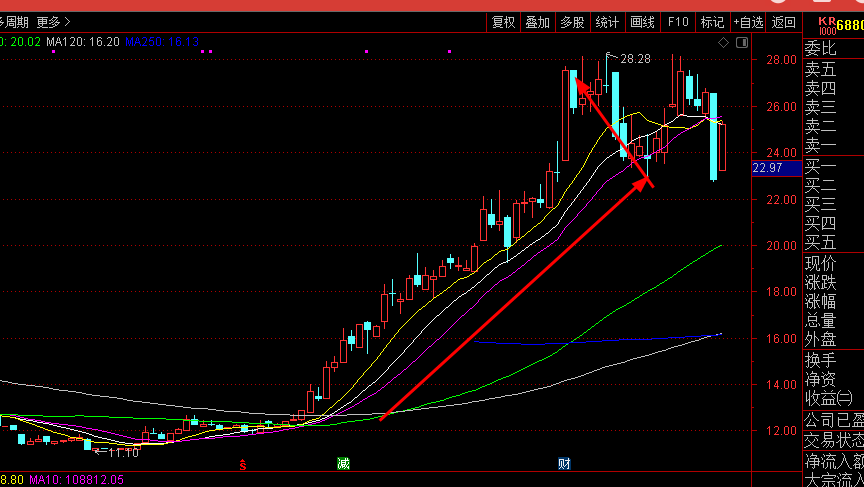Click the 14.00 axis label
Image resolution: width=864 pixels, height=487 pixels.
(x=781, y=385)
